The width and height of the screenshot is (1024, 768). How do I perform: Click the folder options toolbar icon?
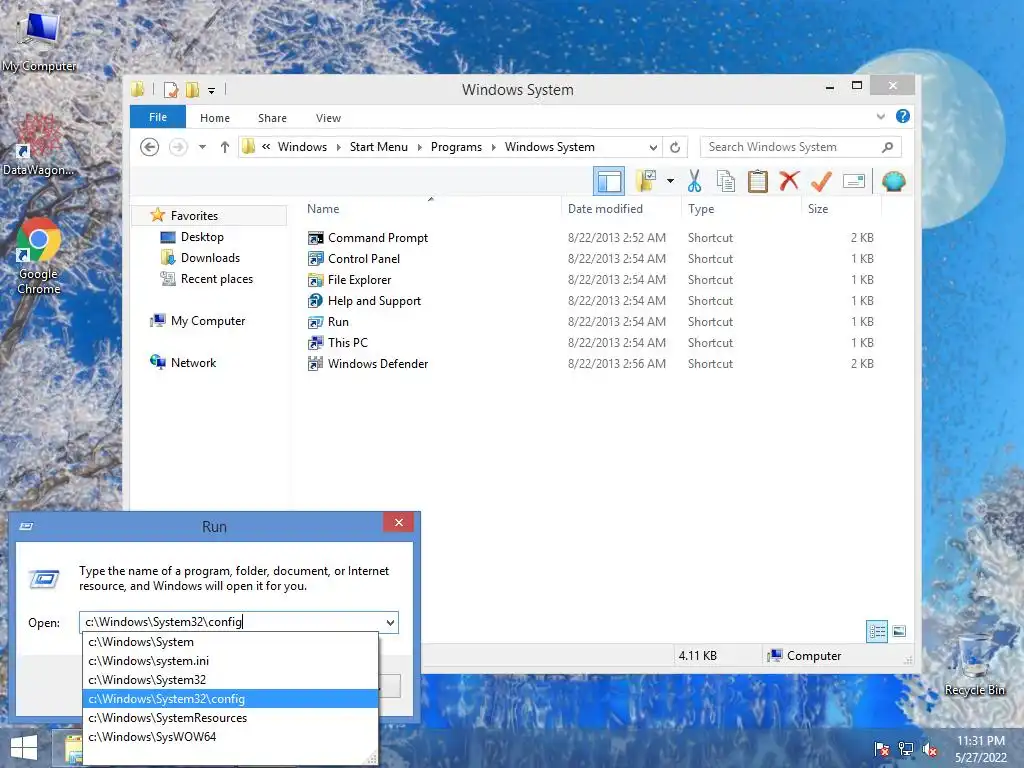coord(647,181)
